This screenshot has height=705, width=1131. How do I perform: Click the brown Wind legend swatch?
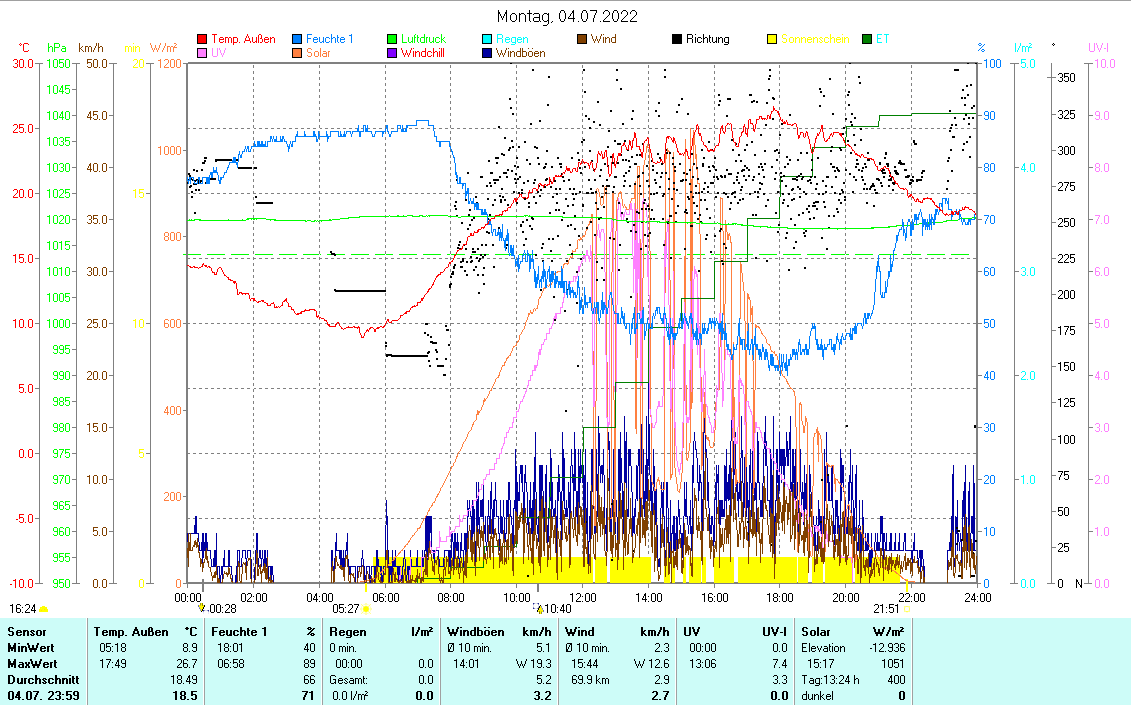[x=583, y=40]
